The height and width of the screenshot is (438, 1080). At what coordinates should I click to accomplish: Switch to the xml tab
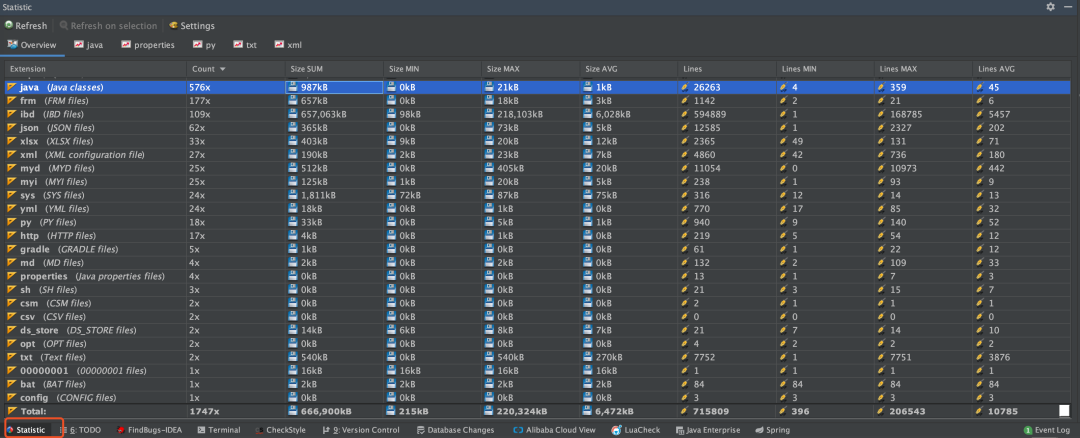pyautogui.click(x=288, y=45)
